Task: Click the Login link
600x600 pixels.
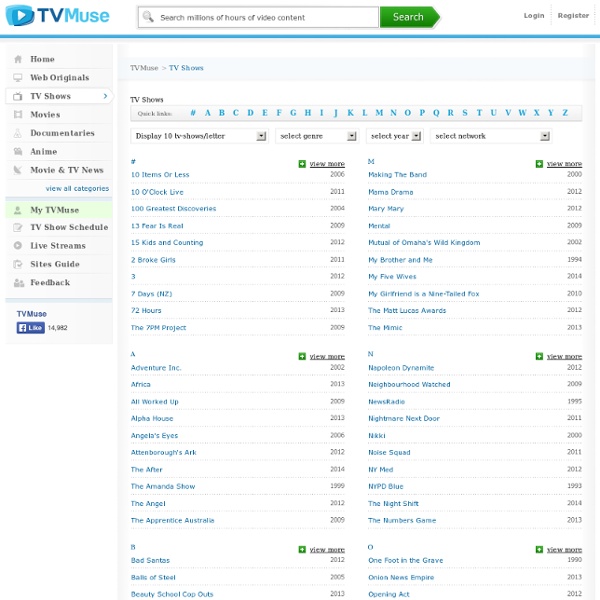Action: coord(534,16)
